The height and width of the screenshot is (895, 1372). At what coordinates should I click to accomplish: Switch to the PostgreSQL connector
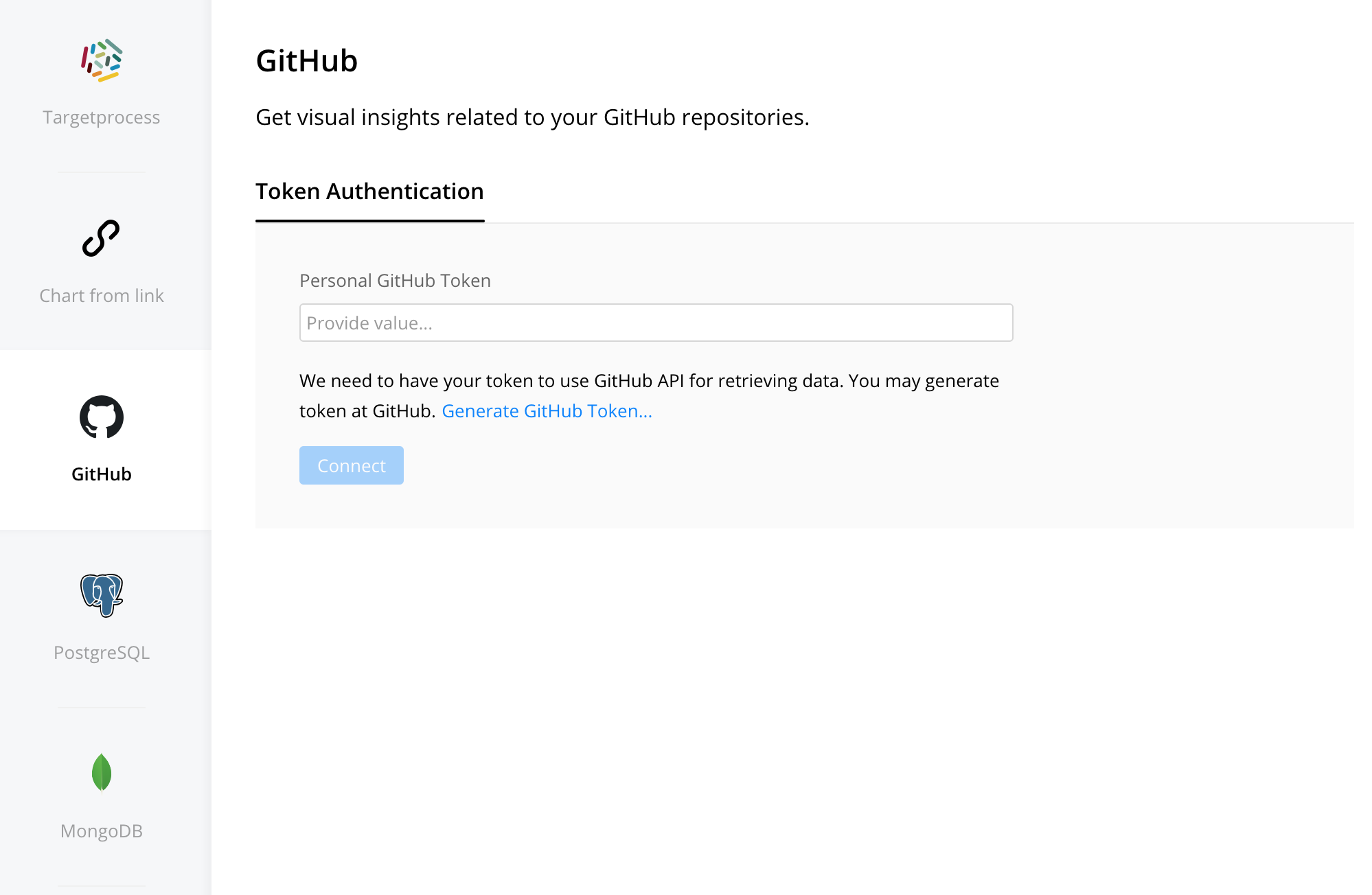click(x=102, y=652)
